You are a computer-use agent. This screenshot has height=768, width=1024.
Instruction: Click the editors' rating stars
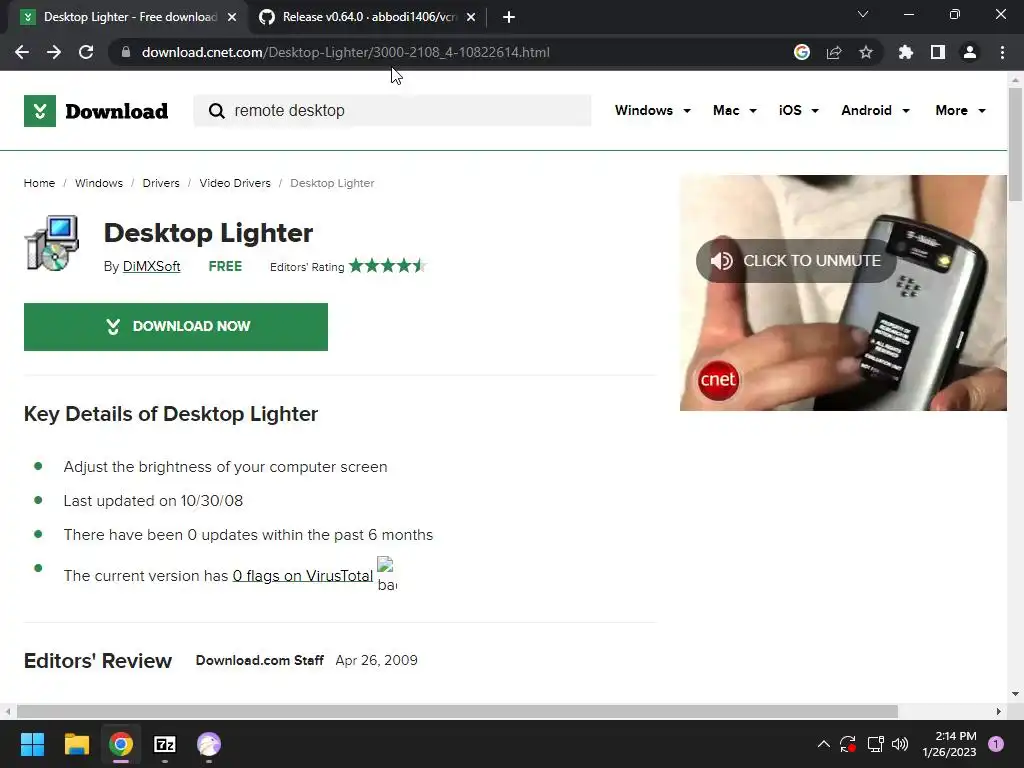coord(387,266)
